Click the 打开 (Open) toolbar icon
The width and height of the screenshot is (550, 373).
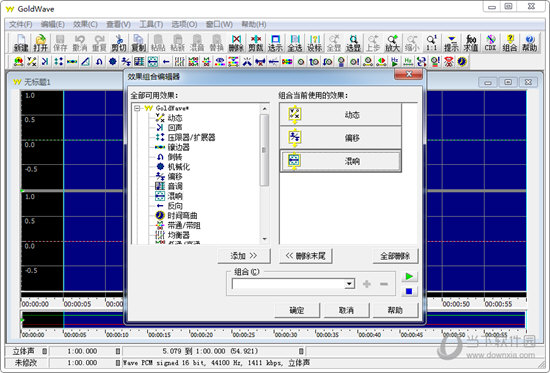(x=40, y=43)
